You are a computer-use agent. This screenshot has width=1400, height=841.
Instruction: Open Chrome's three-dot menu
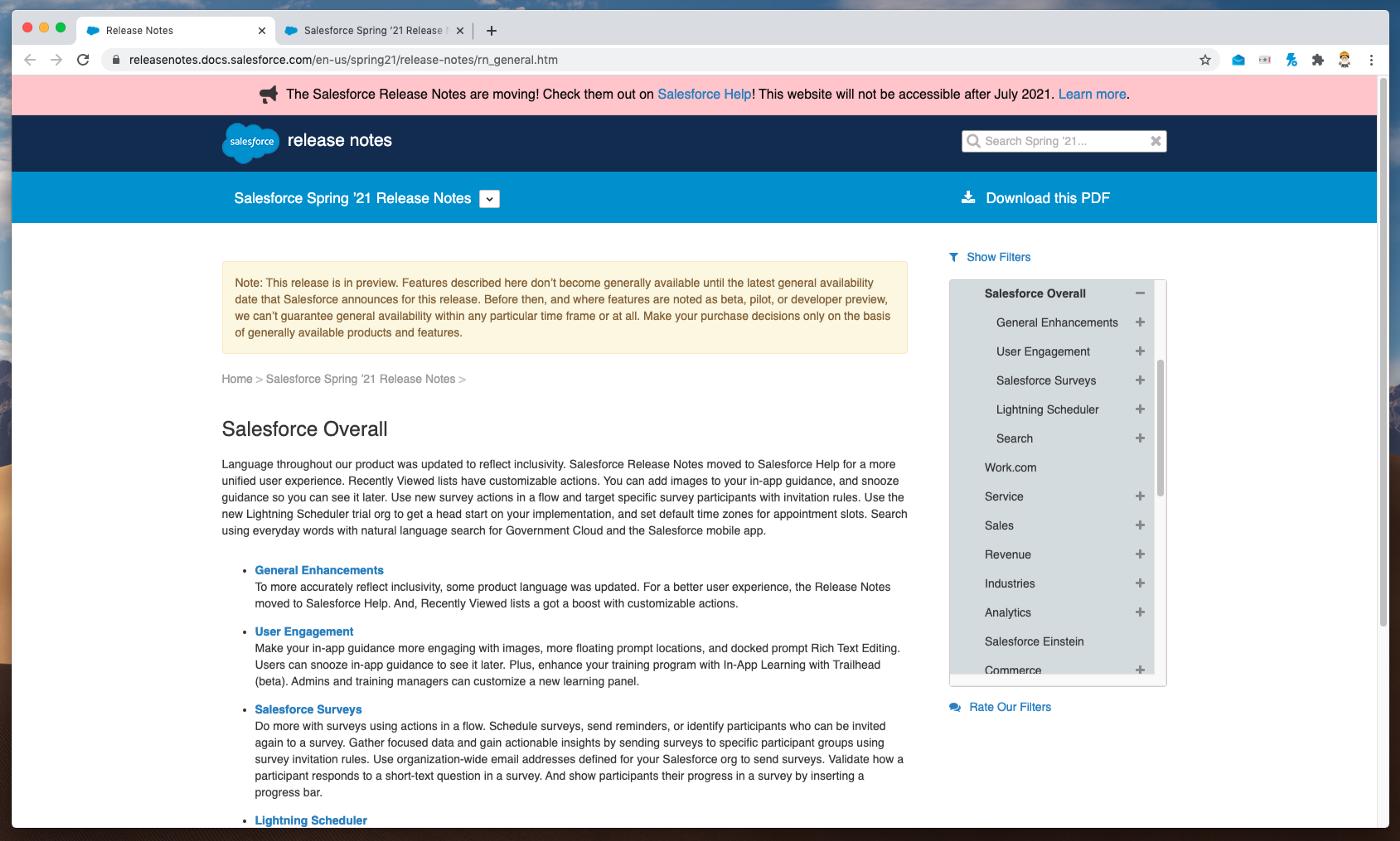[x=1371, y=60]
